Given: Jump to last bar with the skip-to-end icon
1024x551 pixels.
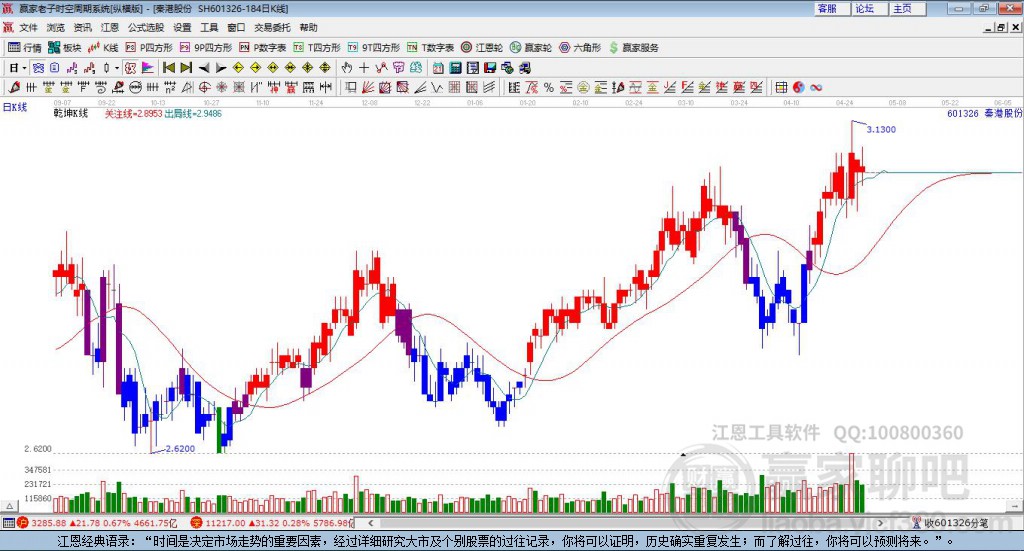Looking at the screenshot, I should click(186, 68).
